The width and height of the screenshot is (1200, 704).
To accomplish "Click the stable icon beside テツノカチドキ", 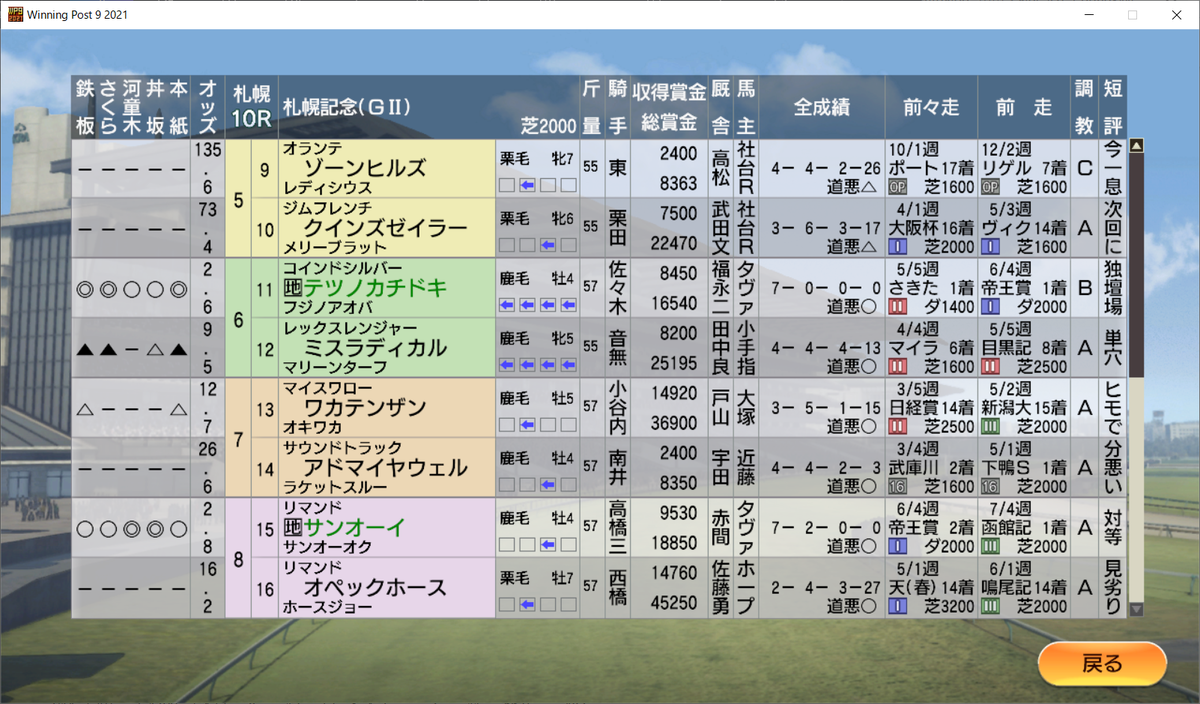I will point(293,288).
